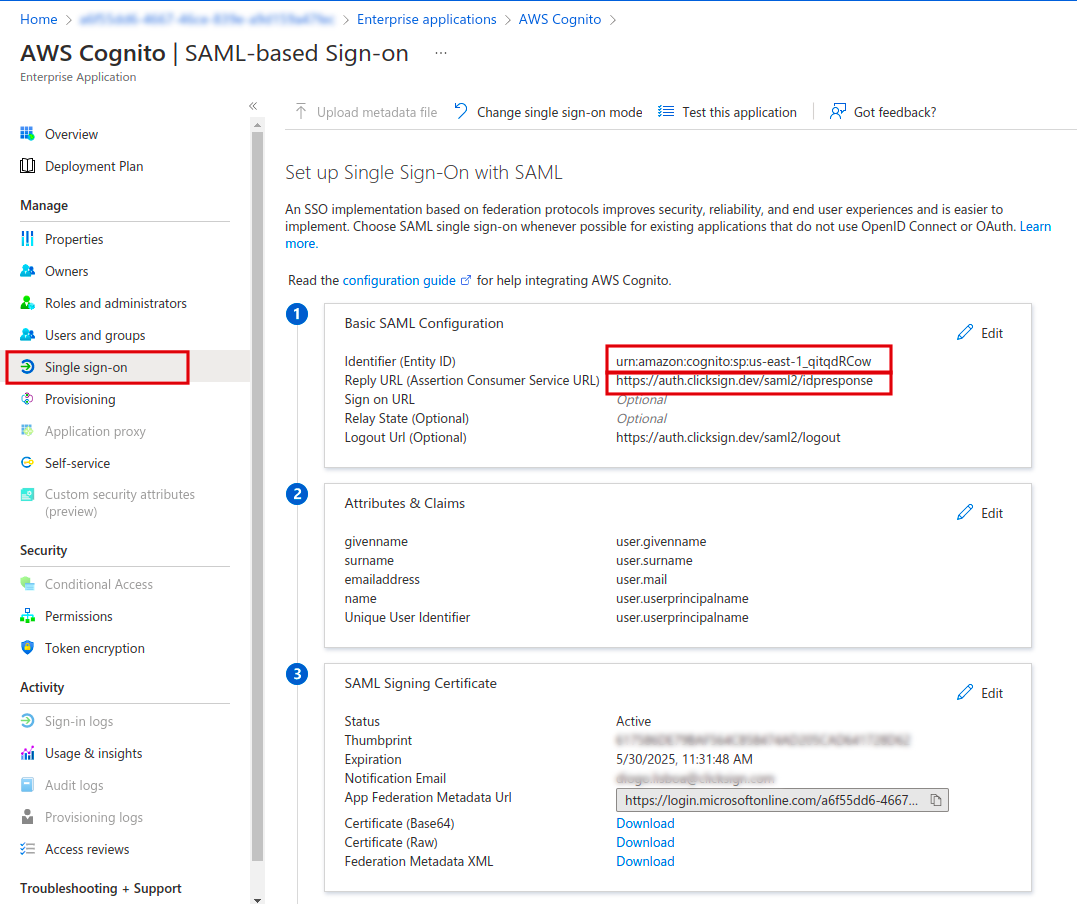Click the Permissions hierarchy icon
This screenshot has width=1077, height=904.
coord(27,615)
